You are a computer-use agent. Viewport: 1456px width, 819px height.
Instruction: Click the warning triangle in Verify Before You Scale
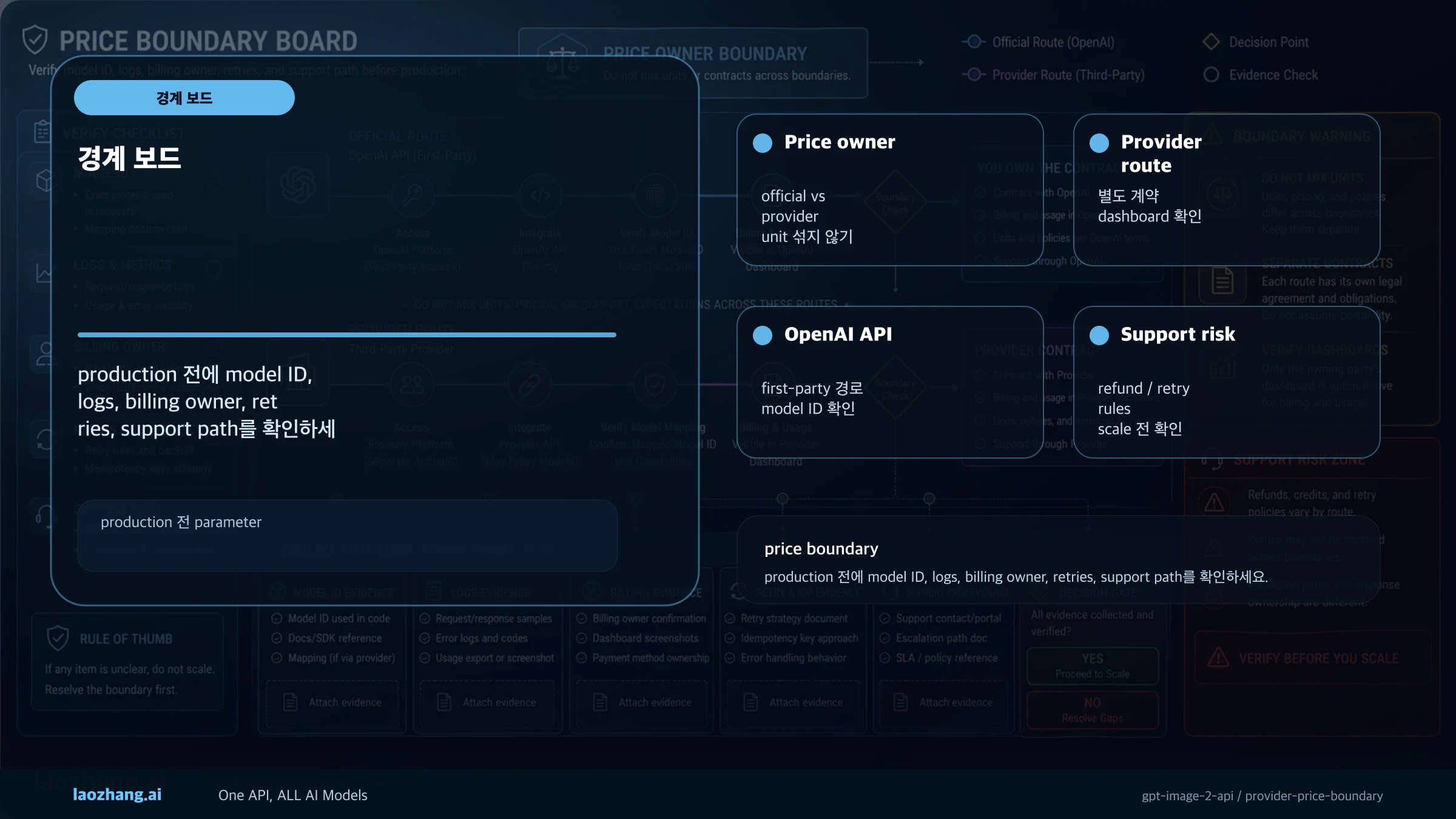coord(1218,658)
